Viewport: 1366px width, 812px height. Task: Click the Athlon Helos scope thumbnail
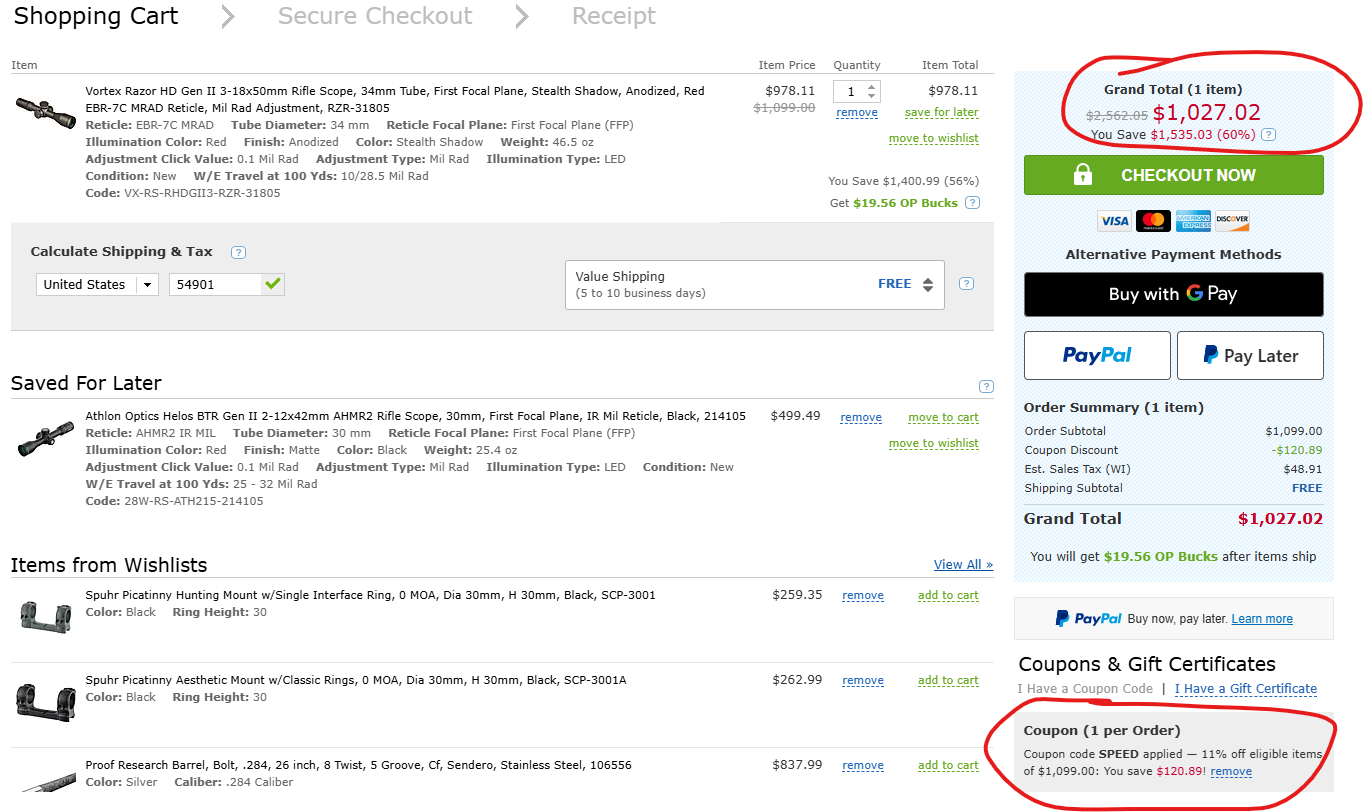coord(46,438)
